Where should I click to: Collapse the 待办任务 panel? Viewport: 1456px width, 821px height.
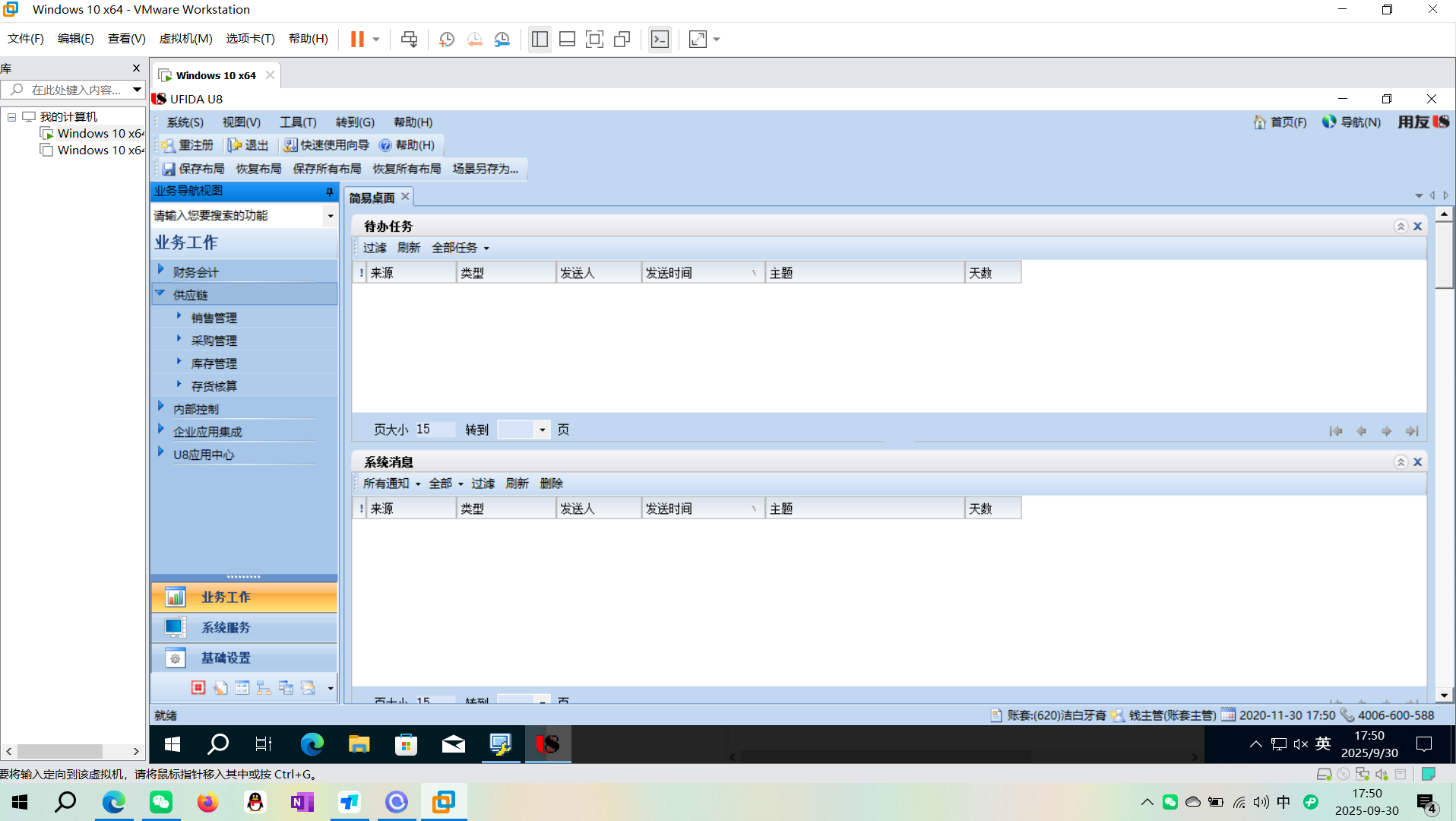pyautogui.click(x=1401, y=227)
